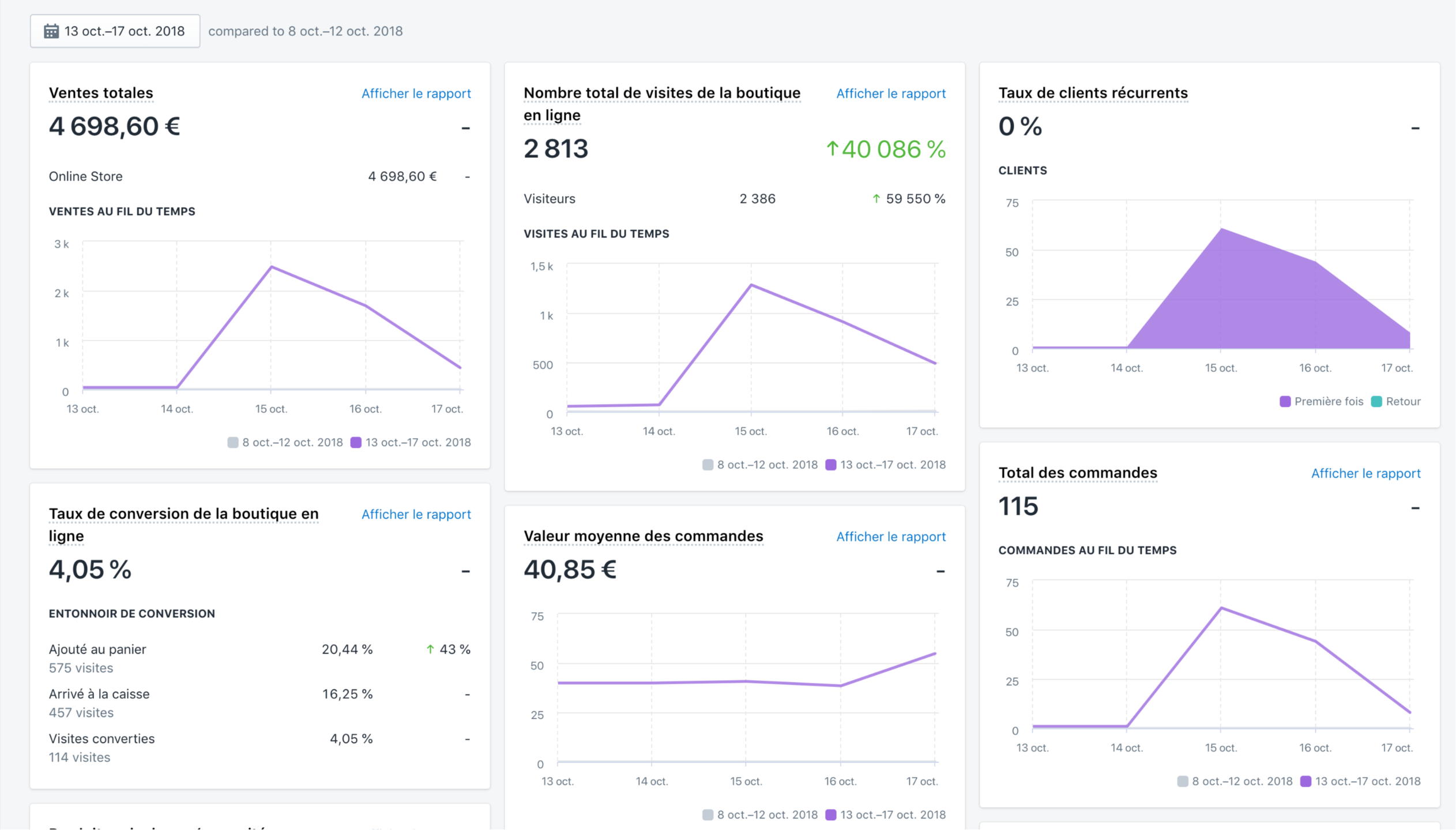
Task: Click the Ventes totales card title
Action: point(101,93)
